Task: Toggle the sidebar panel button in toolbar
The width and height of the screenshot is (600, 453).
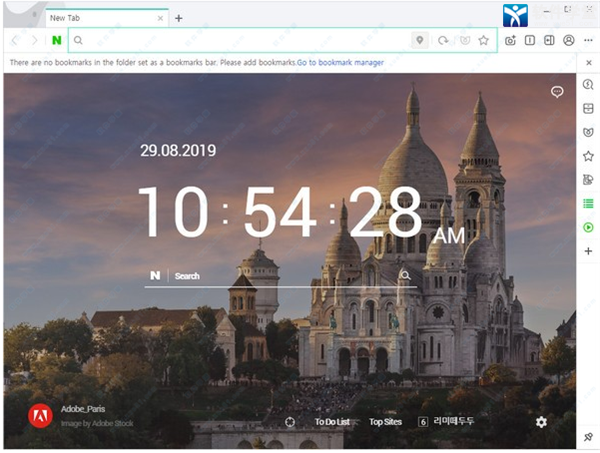Action: 549,40
